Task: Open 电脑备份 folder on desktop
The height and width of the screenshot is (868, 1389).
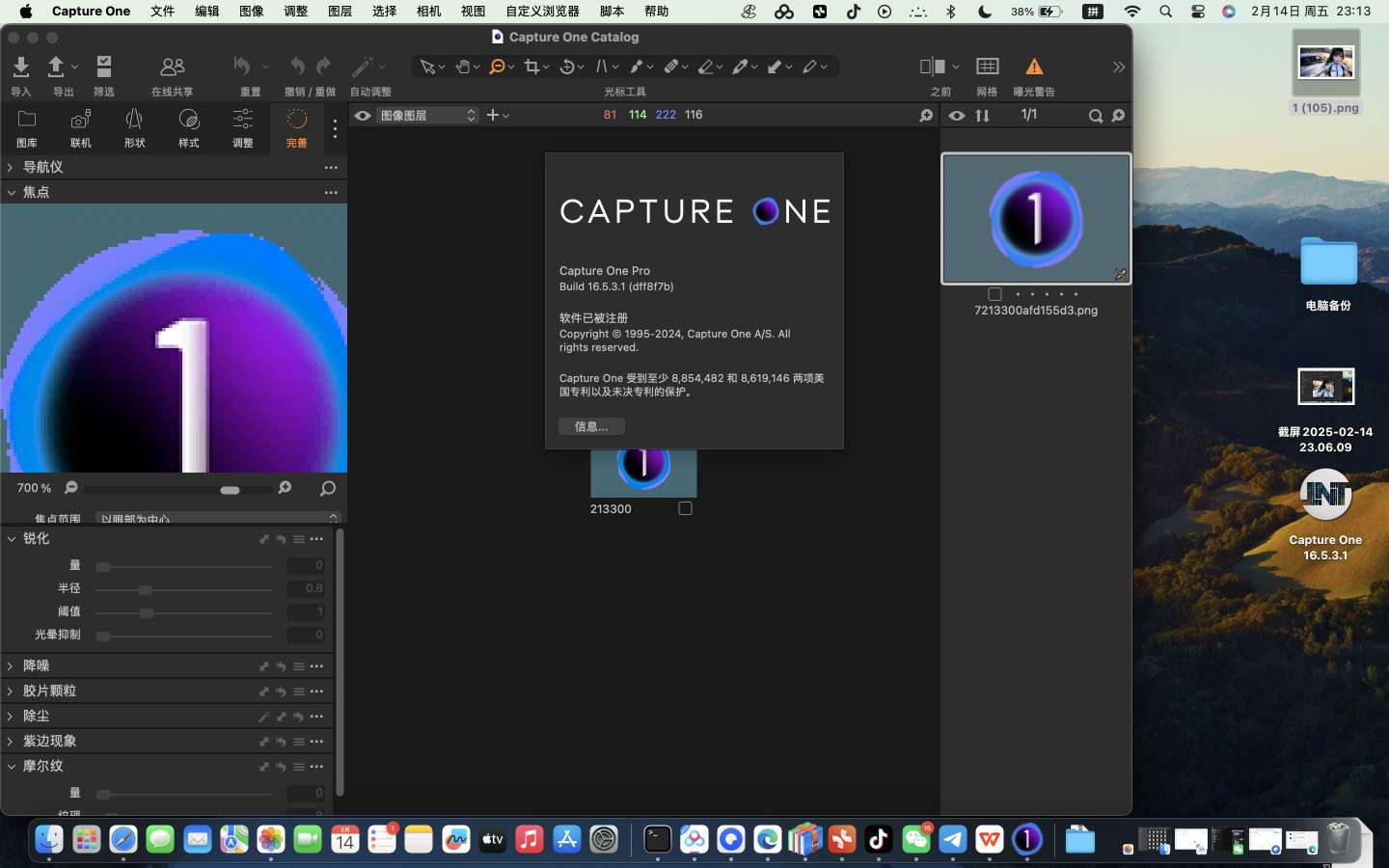Action: (x=1328, y=261)
